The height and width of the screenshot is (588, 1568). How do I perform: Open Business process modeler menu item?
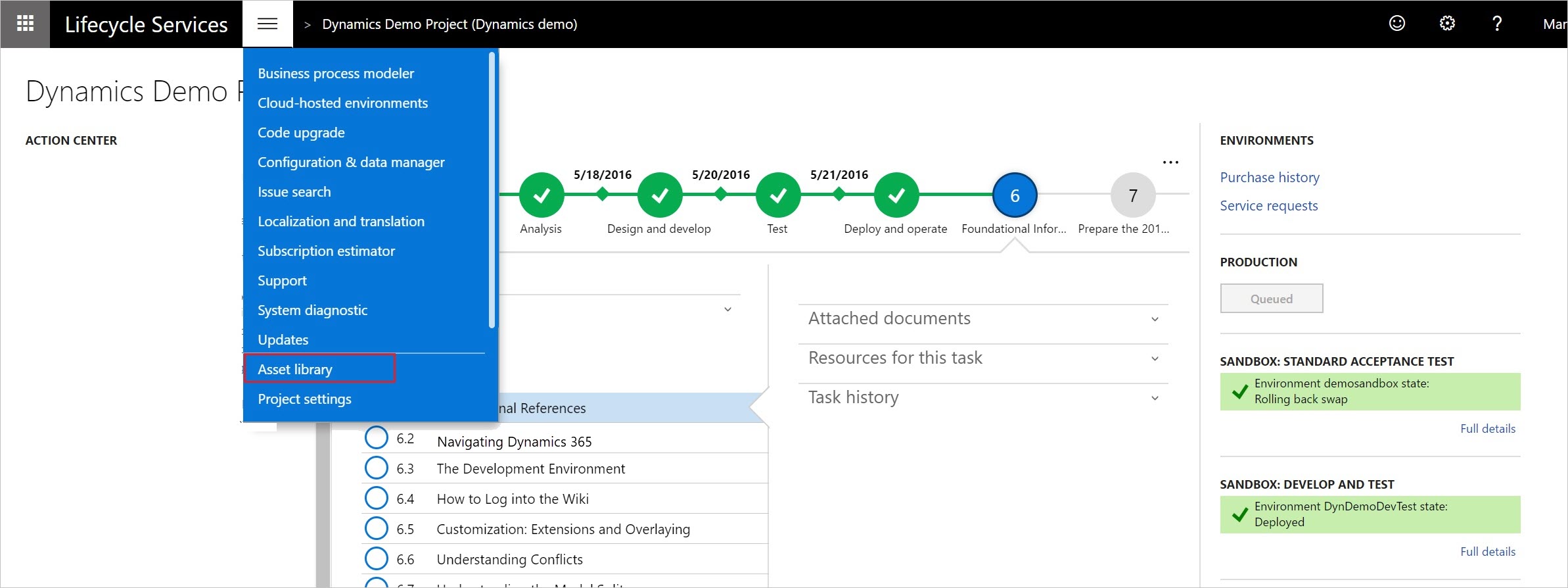coord(336,74)
